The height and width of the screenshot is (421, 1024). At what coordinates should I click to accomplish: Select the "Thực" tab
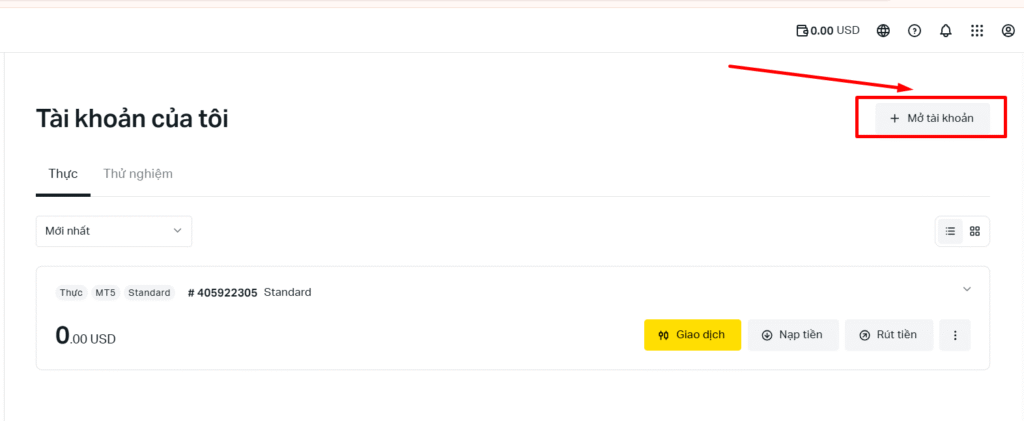pos(63,174)
